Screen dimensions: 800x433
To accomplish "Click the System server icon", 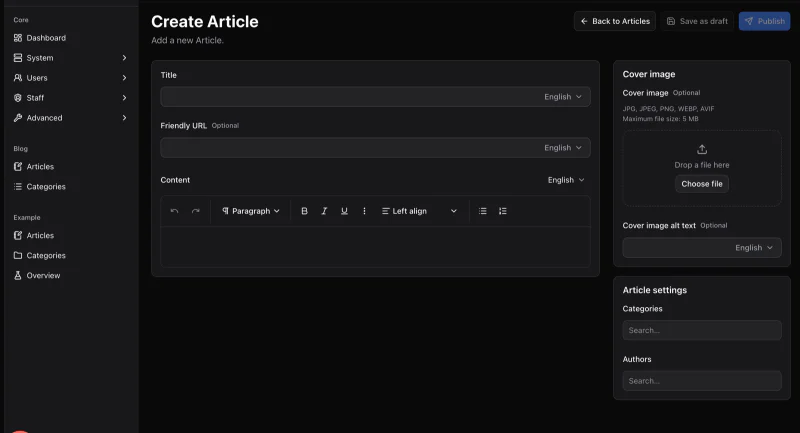I will pos(18,58).
